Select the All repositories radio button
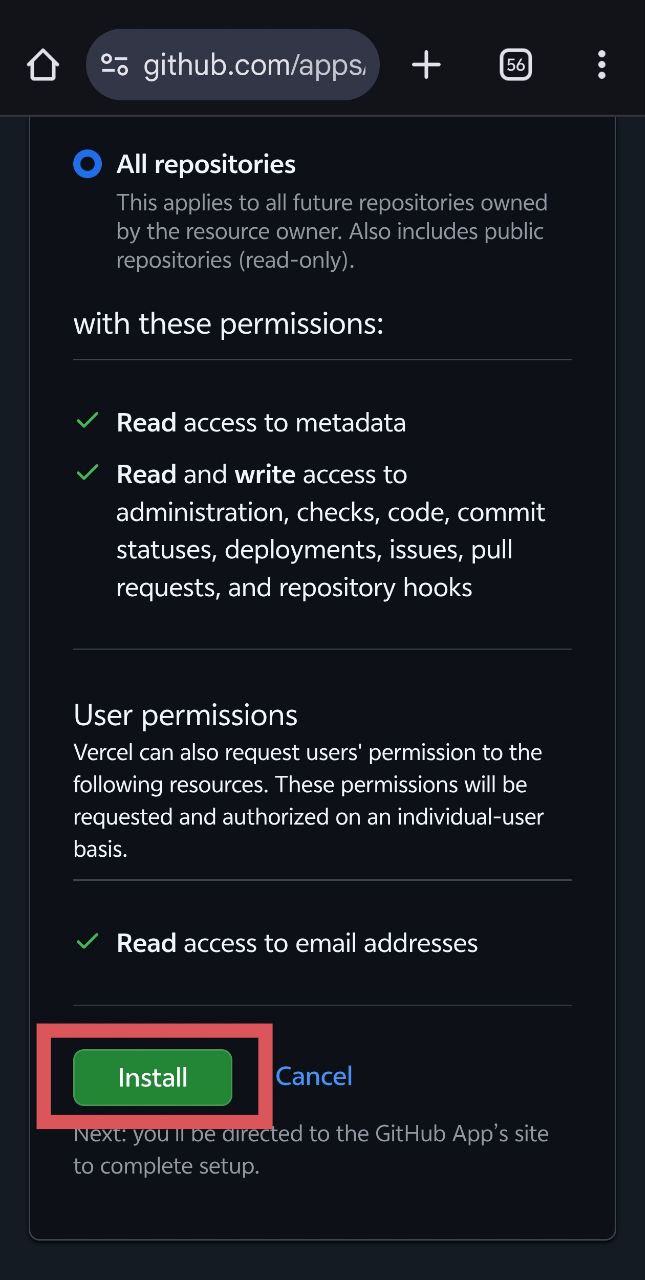Image resolution: width=645 pixels, height=1280 pixels. pyautogui.click(x=87, y=164)
